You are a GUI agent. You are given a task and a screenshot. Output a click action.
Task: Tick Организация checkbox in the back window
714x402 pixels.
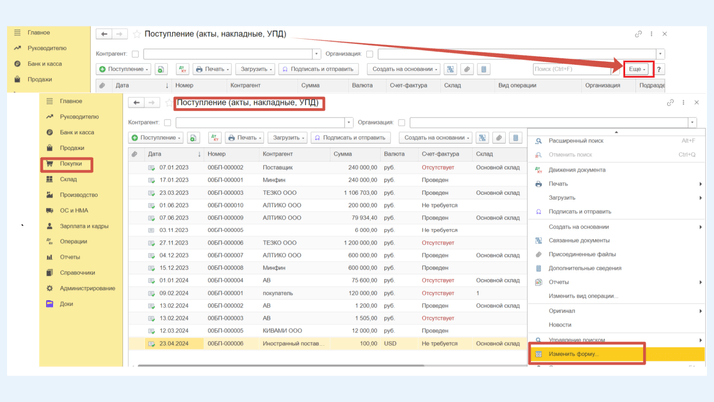[370, 54]
